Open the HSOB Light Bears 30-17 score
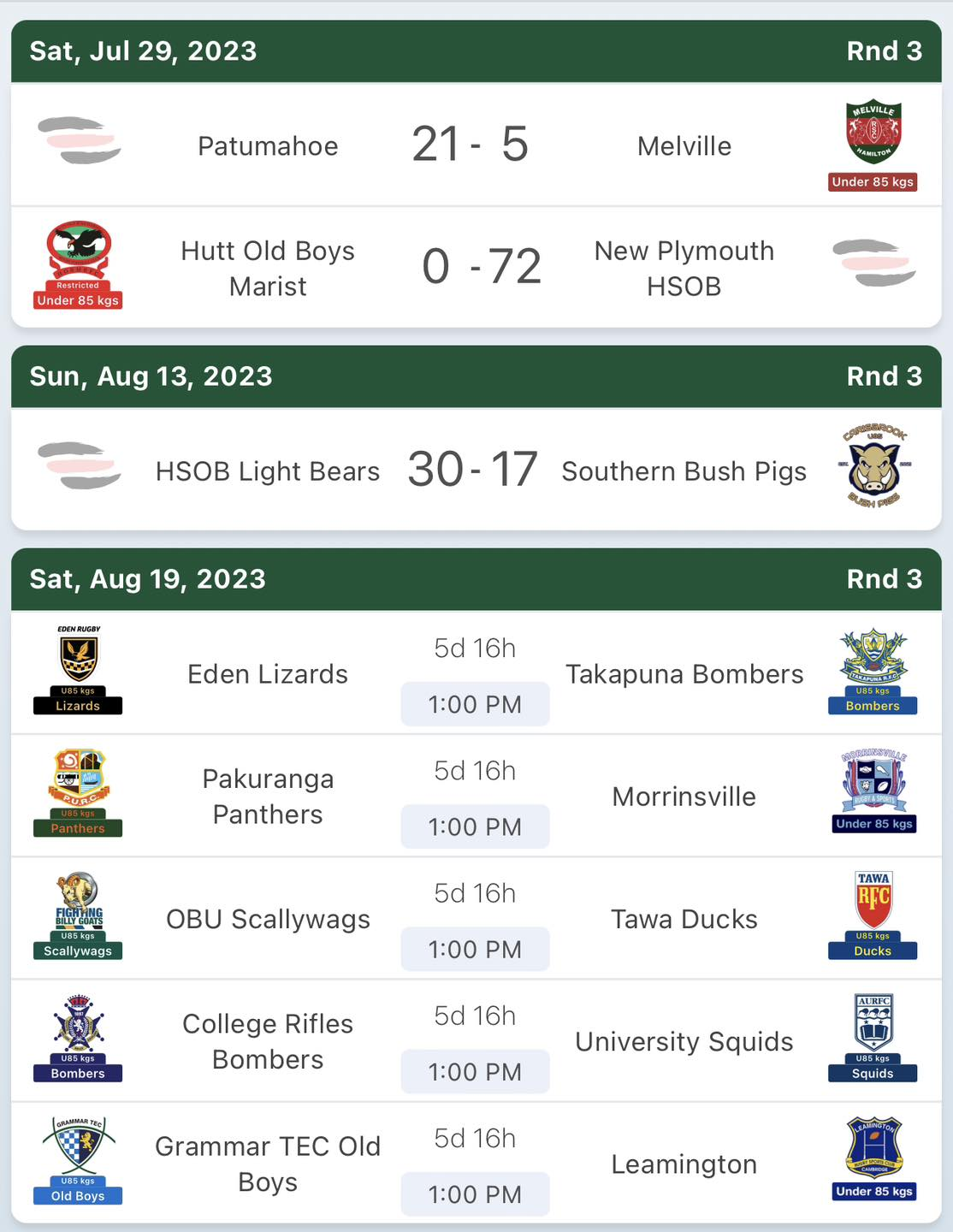Viewport: 953px width, 1232px height. click(x=472, y=469)
